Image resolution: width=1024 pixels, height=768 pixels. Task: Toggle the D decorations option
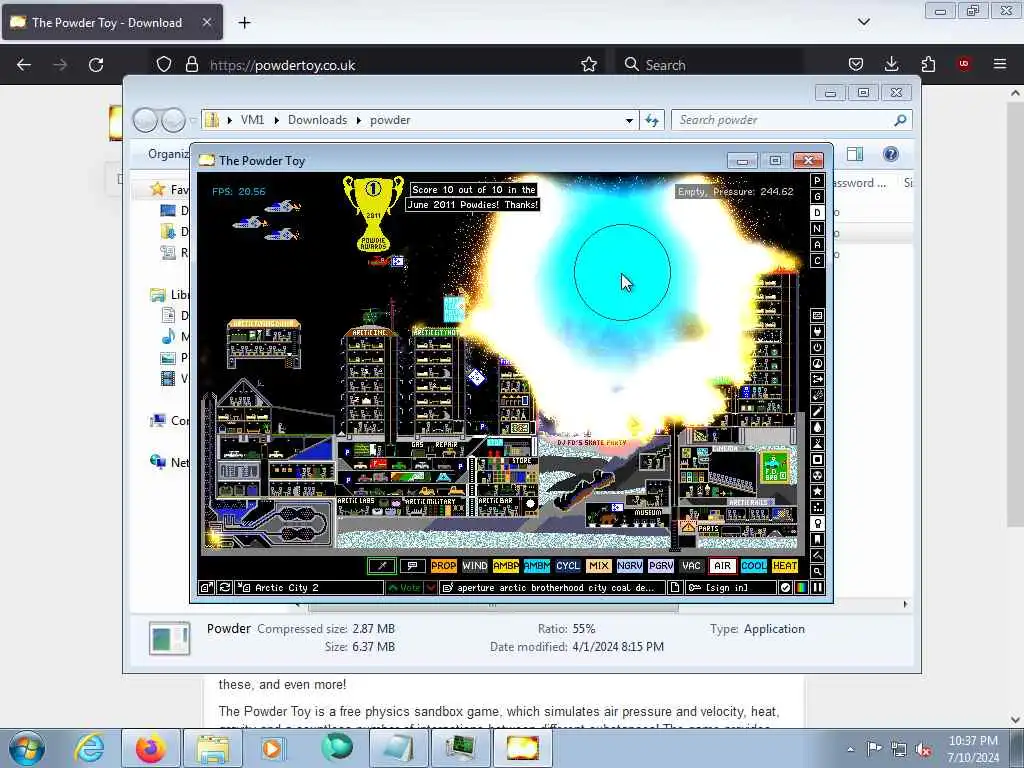(x=817, y=213)
